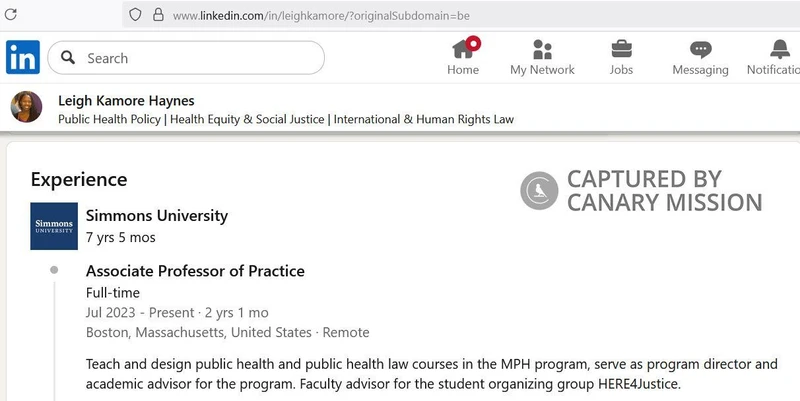Click Leigh Kamore Haynes profile photo

(27, 107)
